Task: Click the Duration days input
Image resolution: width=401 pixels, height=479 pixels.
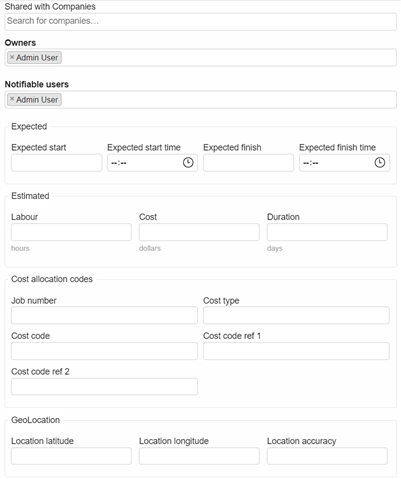Action: pos(327,232)
